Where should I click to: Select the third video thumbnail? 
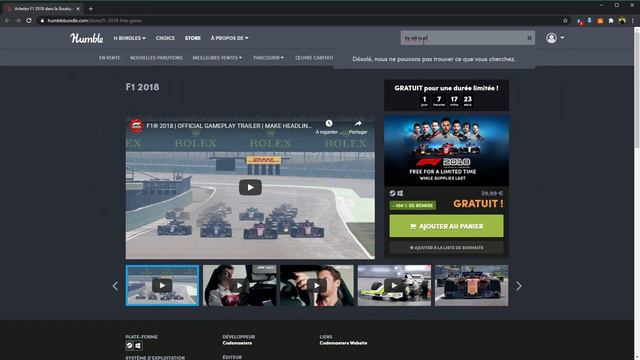point(317,285)
